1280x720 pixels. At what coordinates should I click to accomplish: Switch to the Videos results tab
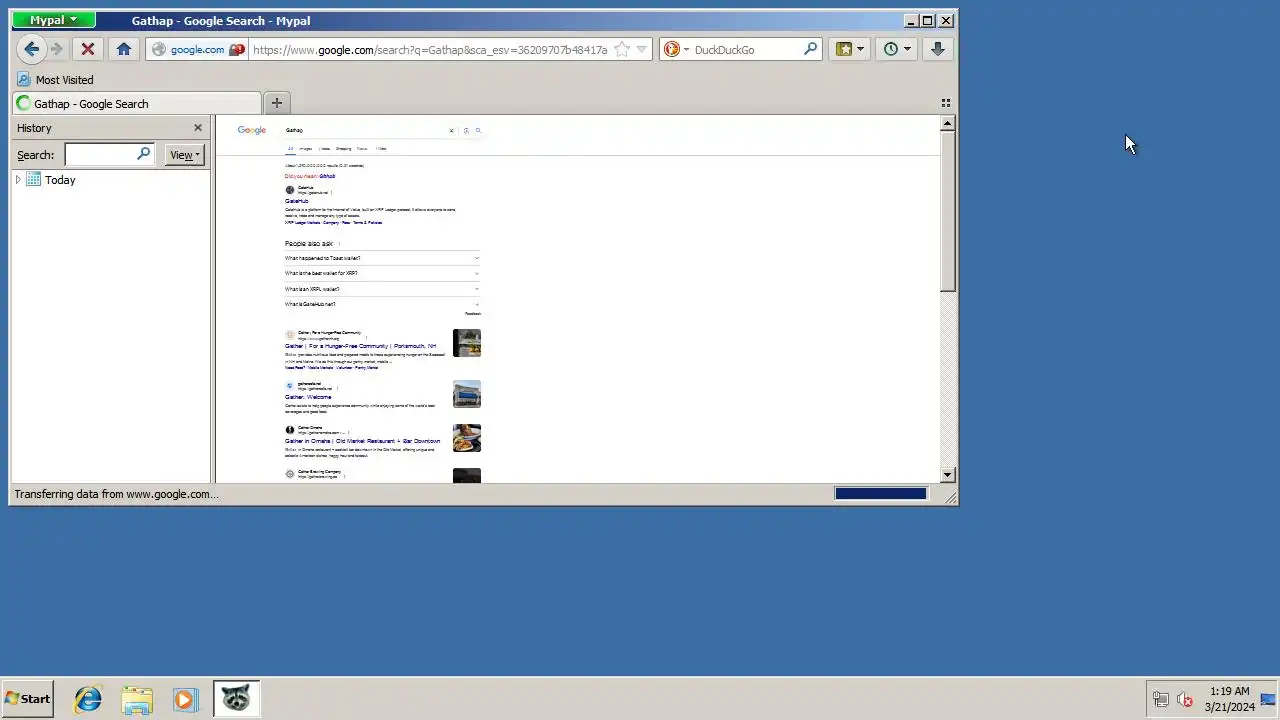tap(325, 149)
